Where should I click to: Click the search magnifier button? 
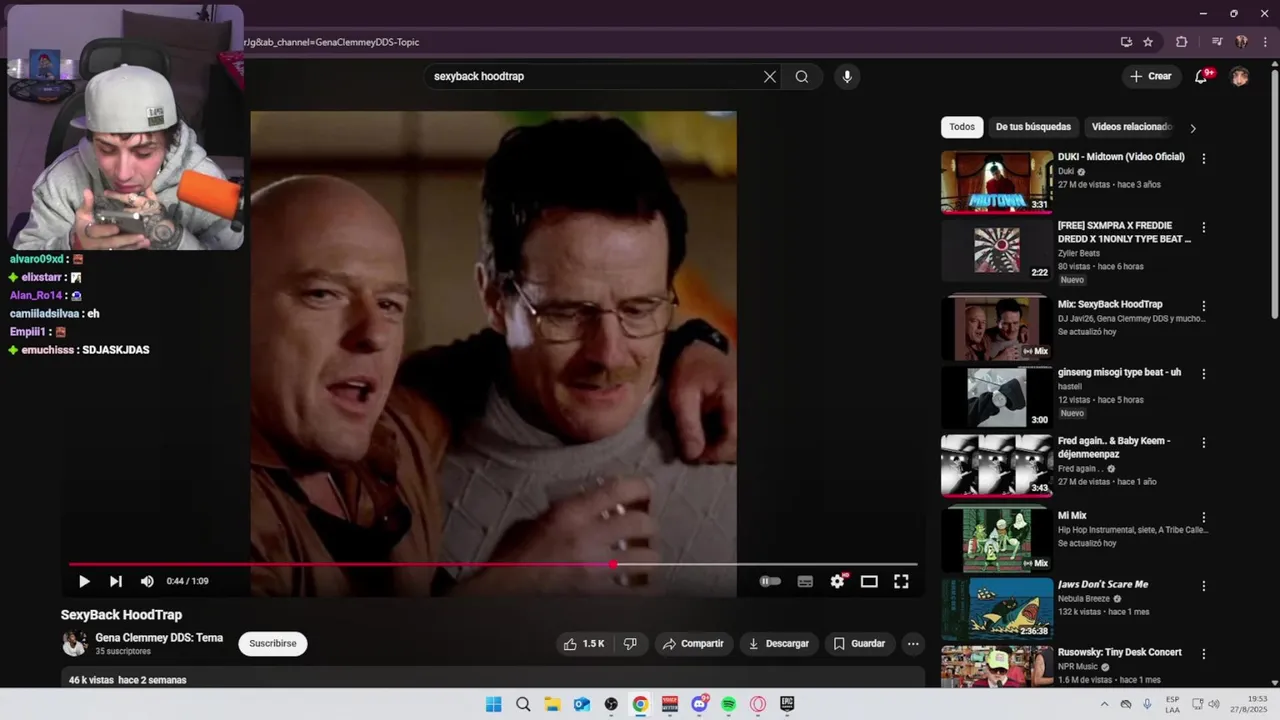click(802, 77)
